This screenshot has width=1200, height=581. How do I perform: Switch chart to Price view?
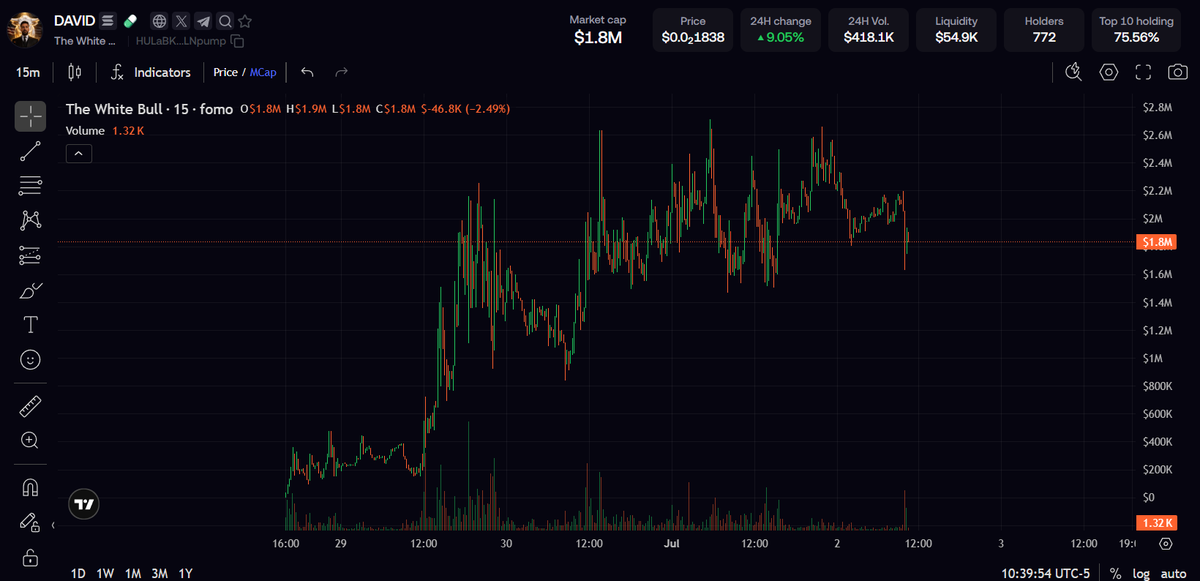[225, 72]
